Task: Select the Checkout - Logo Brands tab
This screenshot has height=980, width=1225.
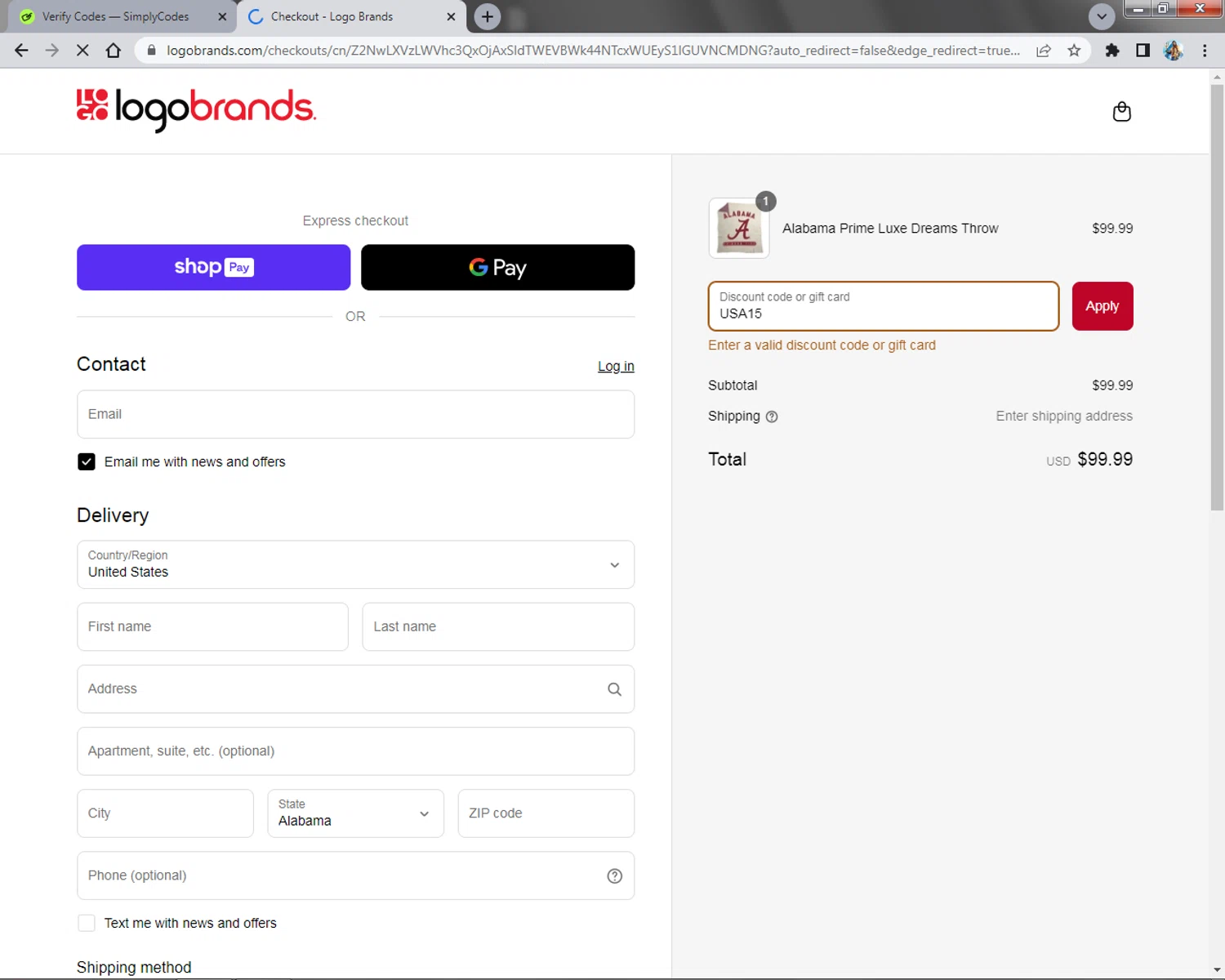Action: tap(351, 16)
